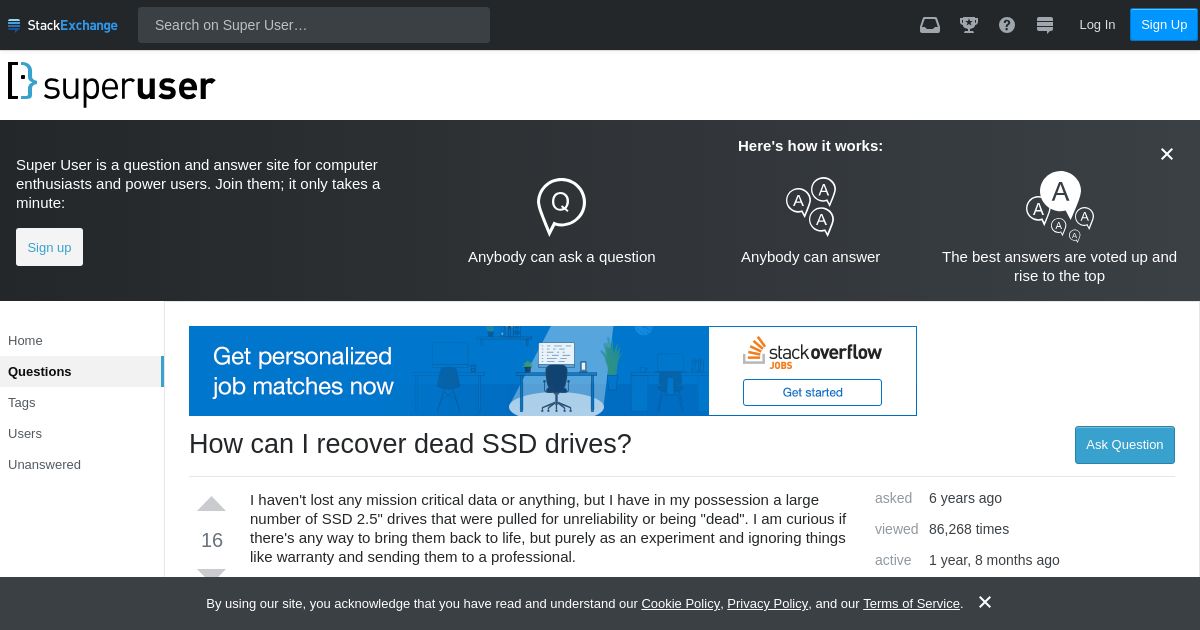Click Get started in jobs ad
The image size is (1200, 630).
[x=812, y=392]
